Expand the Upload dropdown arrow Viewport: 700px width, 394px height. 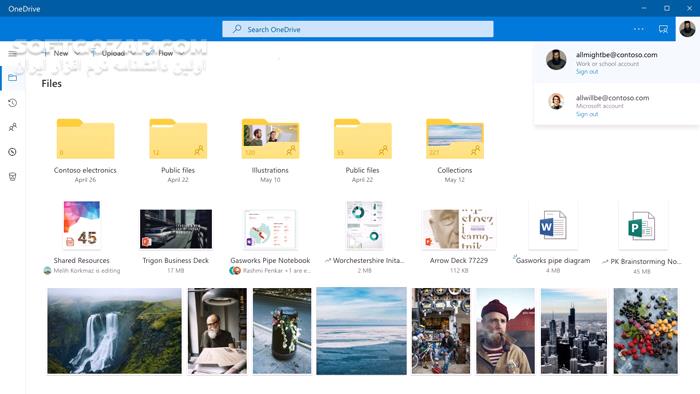[133, 54]
